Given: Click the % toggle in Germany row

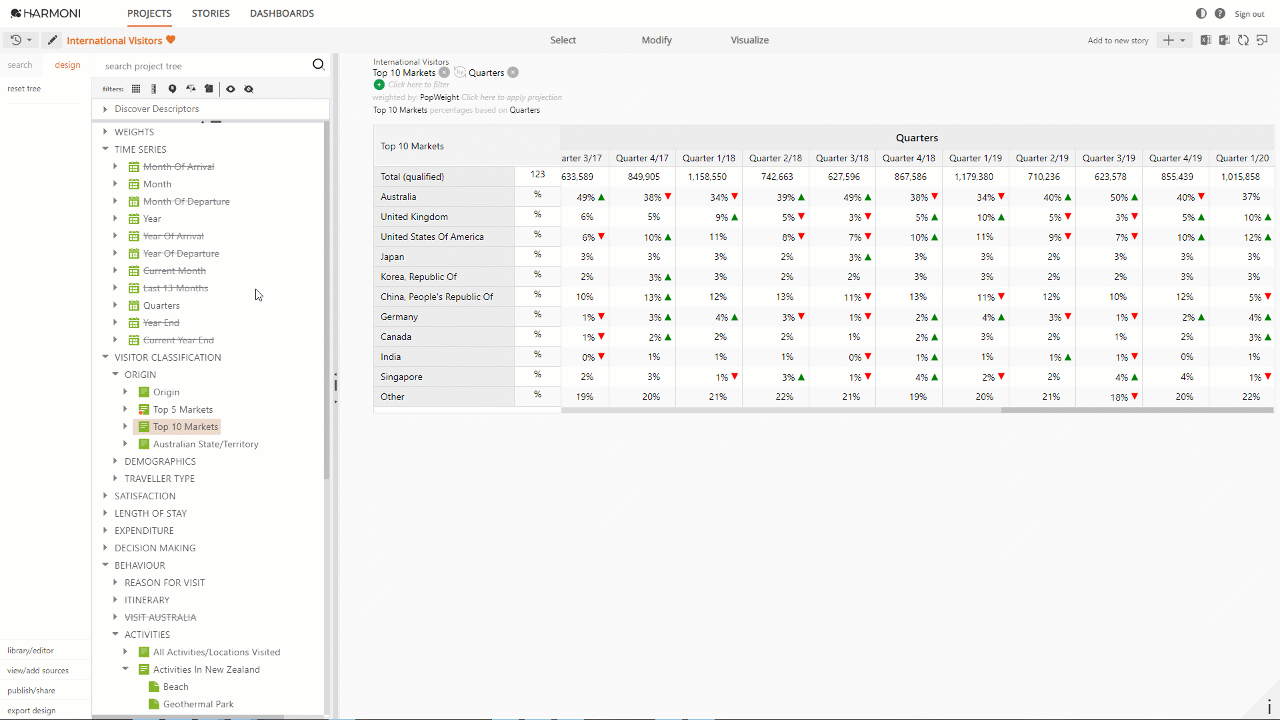Looking at the screenshot, I should [x=538, y=315].
